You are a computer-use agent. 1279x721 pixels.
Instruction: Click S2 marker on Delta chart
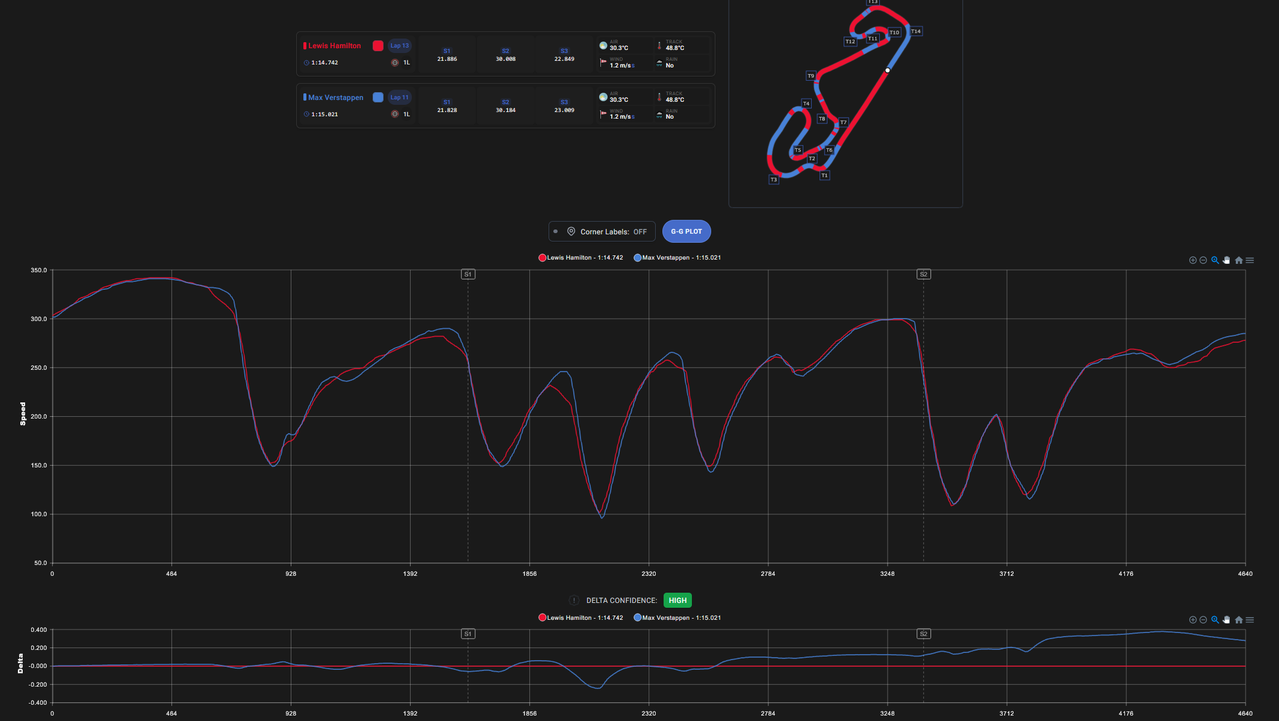click(924, 634)
